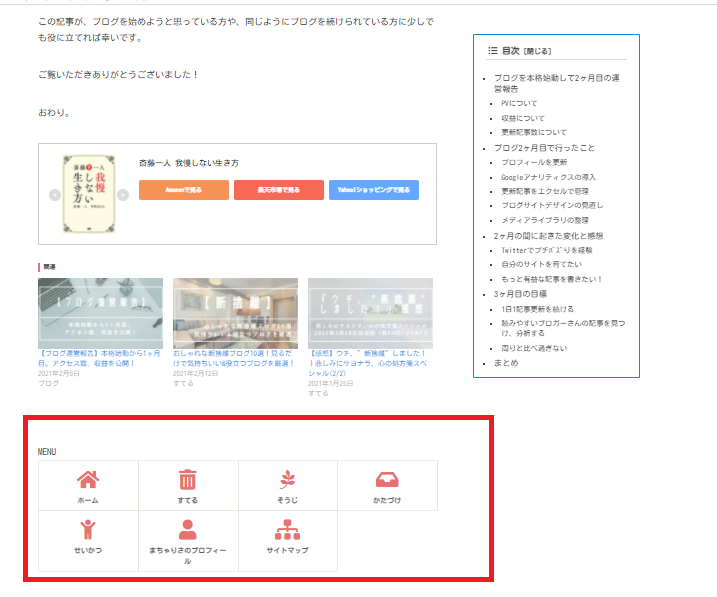Click the ホーム menu label
Screen dimensions: 717x597
[x=88, y=501]
